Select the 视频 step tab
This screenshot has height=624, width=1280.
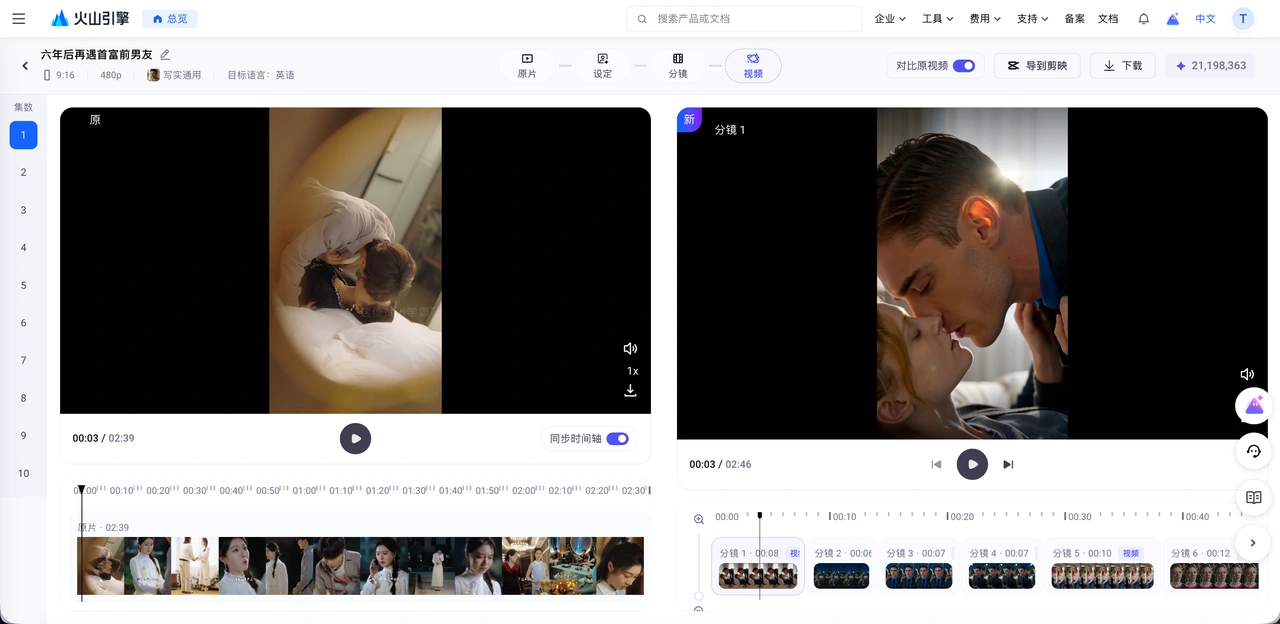tap(753, 66)
